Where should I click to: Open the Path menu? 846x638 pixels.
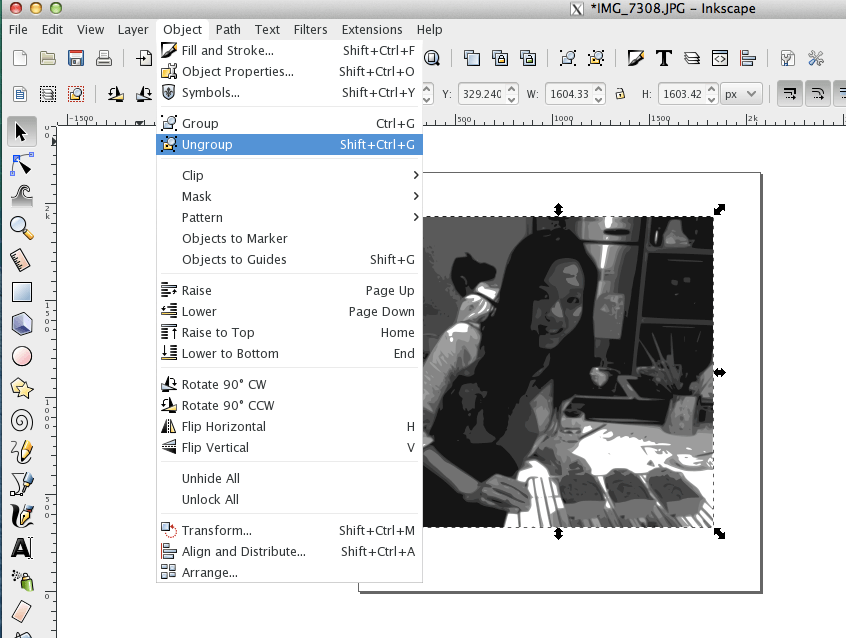click(228, 29)
